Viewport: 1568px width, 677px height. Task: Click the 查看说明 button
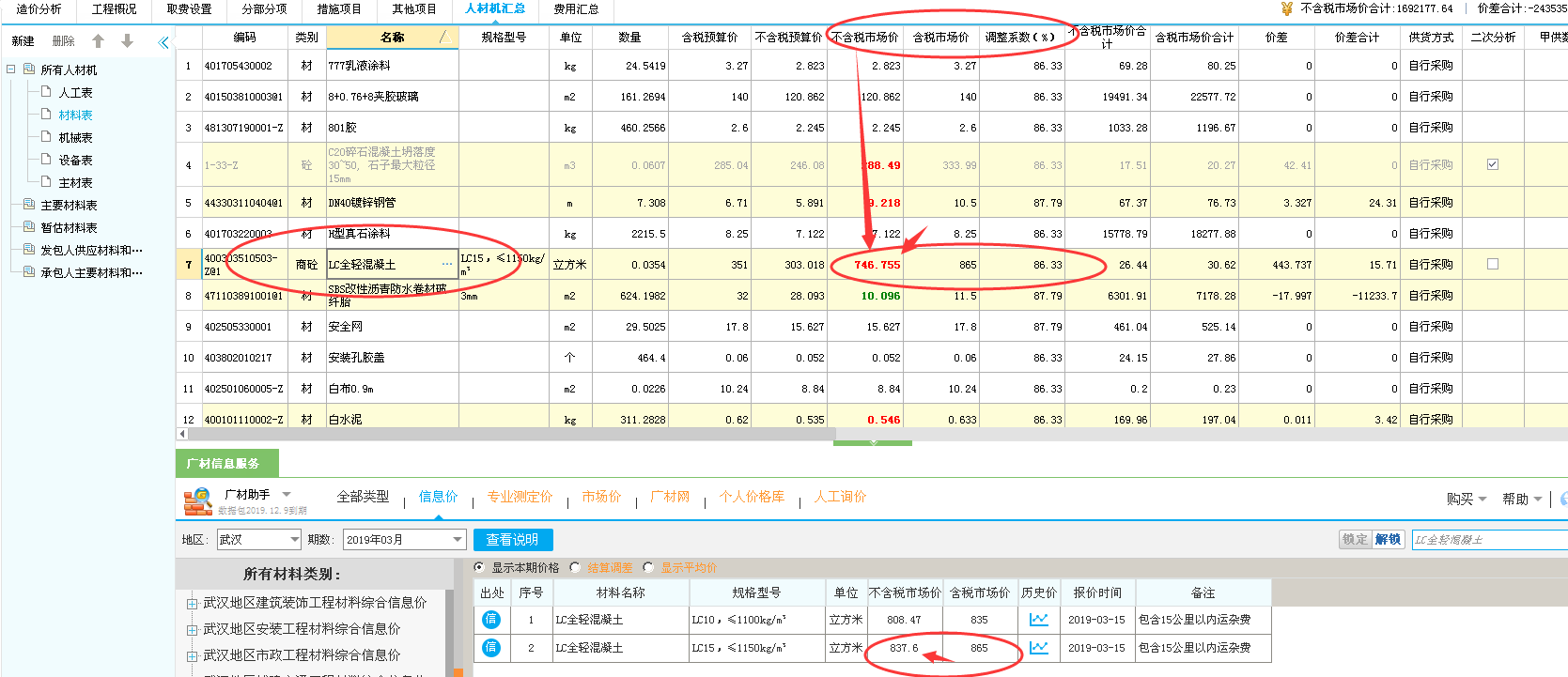[513, 540]
